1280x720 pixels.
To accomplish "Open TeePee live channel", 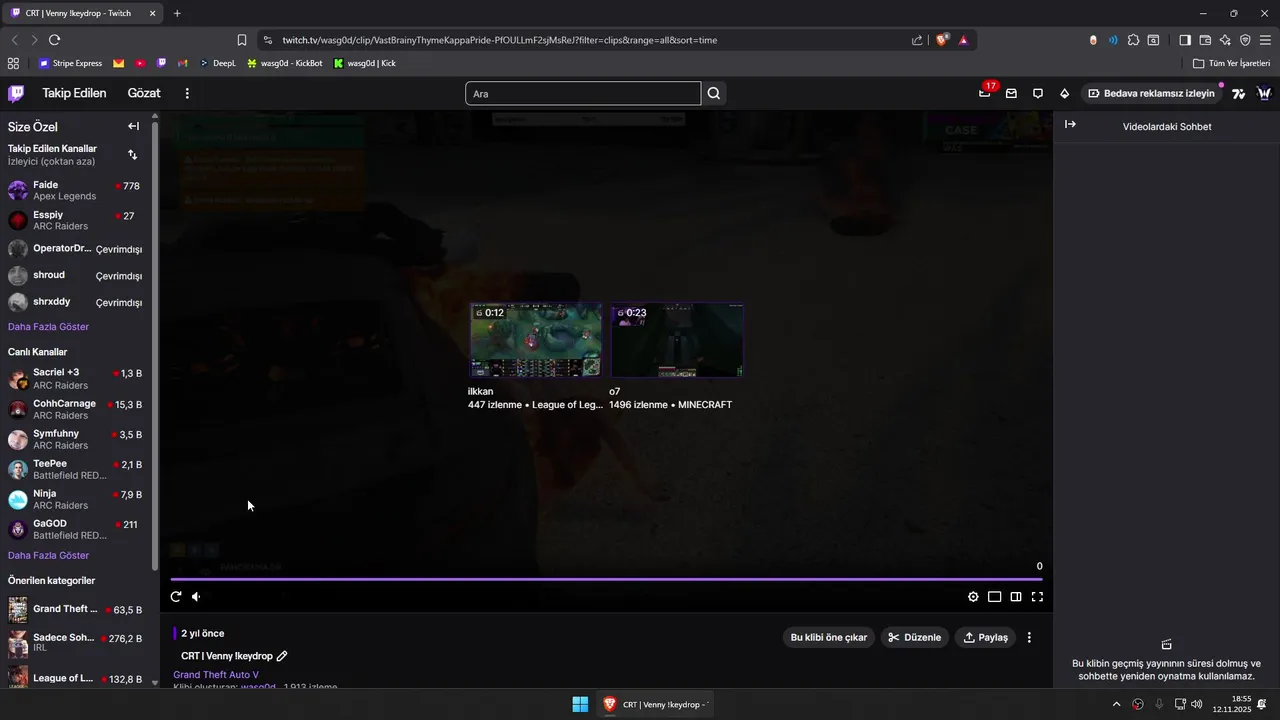I will tap(76, 469).
